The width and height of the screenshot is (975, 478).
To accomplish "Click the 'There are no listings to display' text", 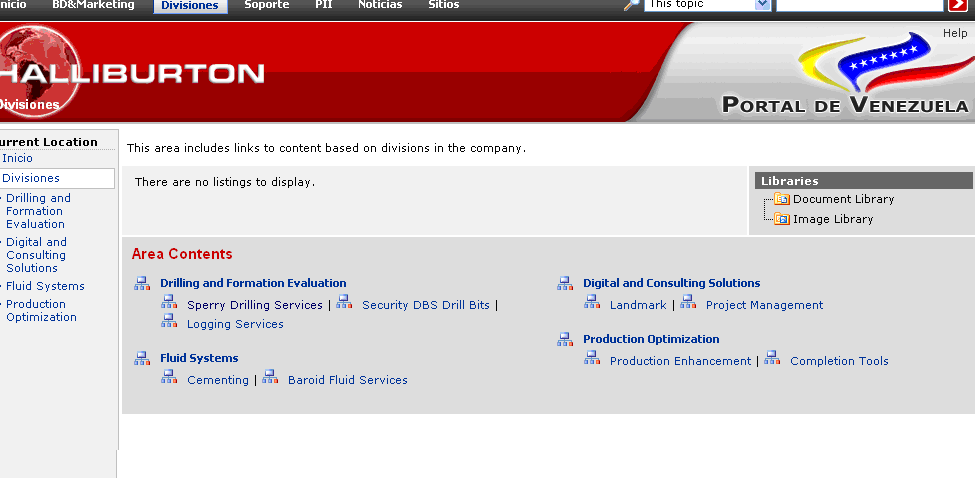I will coord(225,183).
